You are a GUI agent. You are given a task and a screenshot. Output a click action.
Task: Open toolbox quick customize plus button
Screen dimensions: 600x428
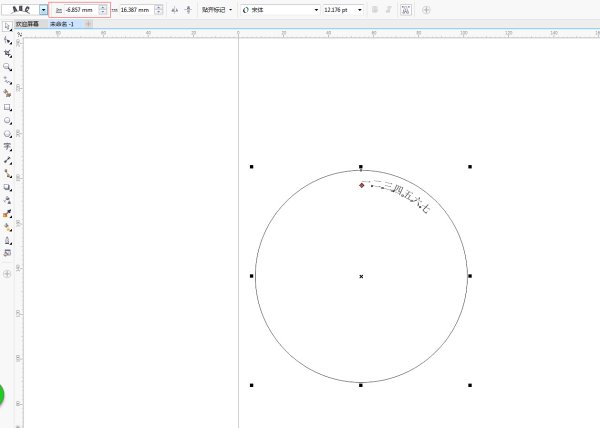coord(7,274)
